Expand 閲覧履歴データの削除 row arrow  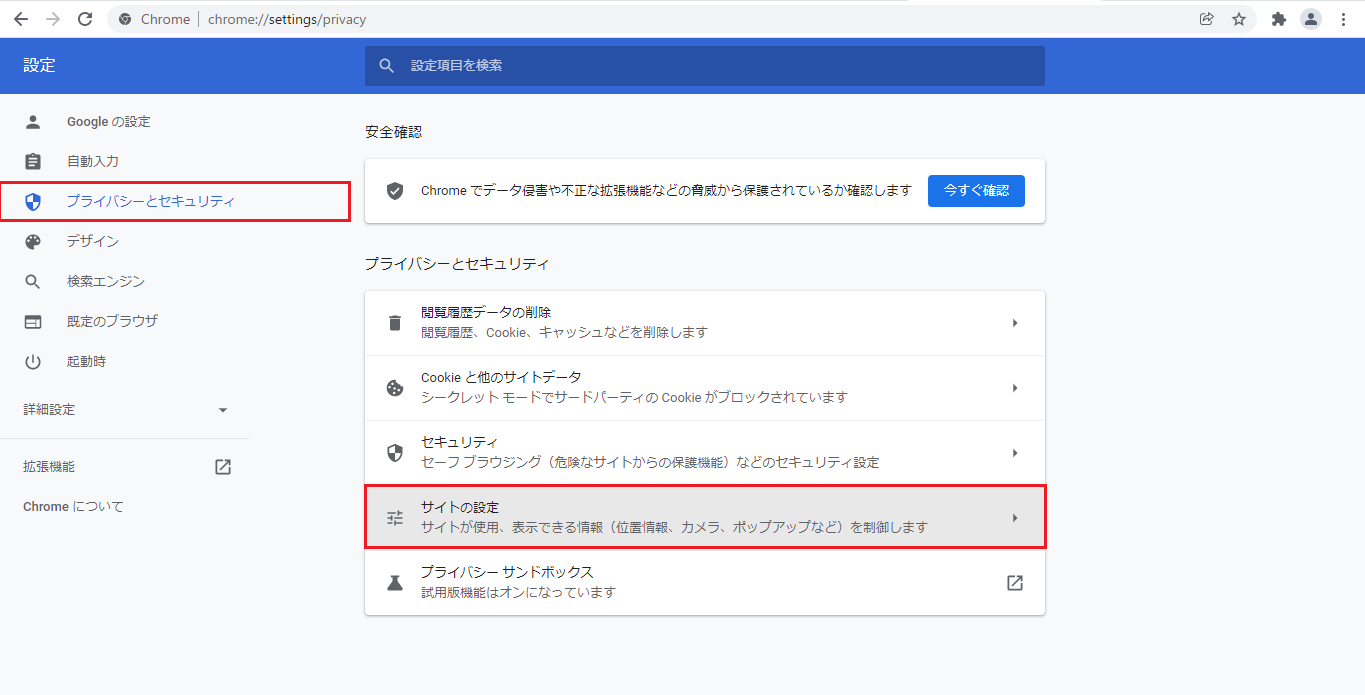(1014, 323)
